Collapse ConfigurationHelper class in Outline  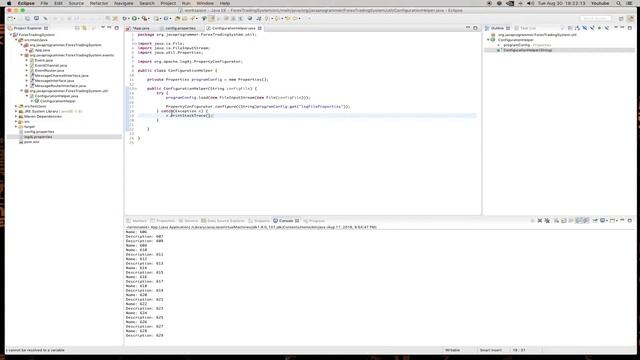[x=488, y=40]
